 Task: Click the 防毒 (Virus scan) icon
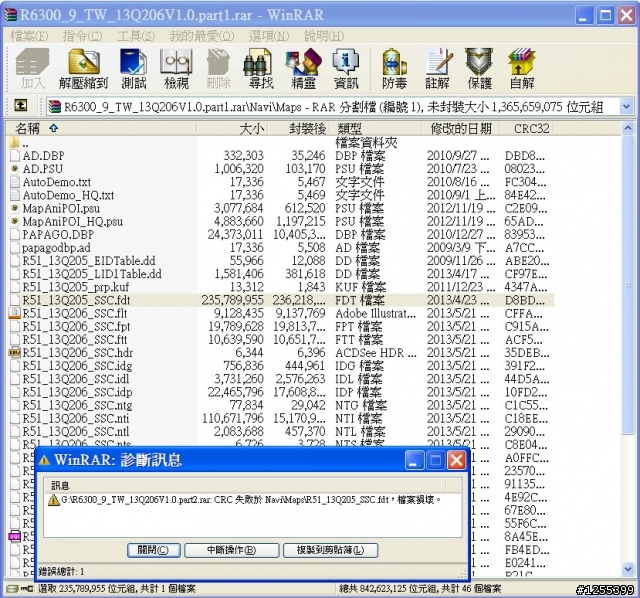tap(394, 68)
